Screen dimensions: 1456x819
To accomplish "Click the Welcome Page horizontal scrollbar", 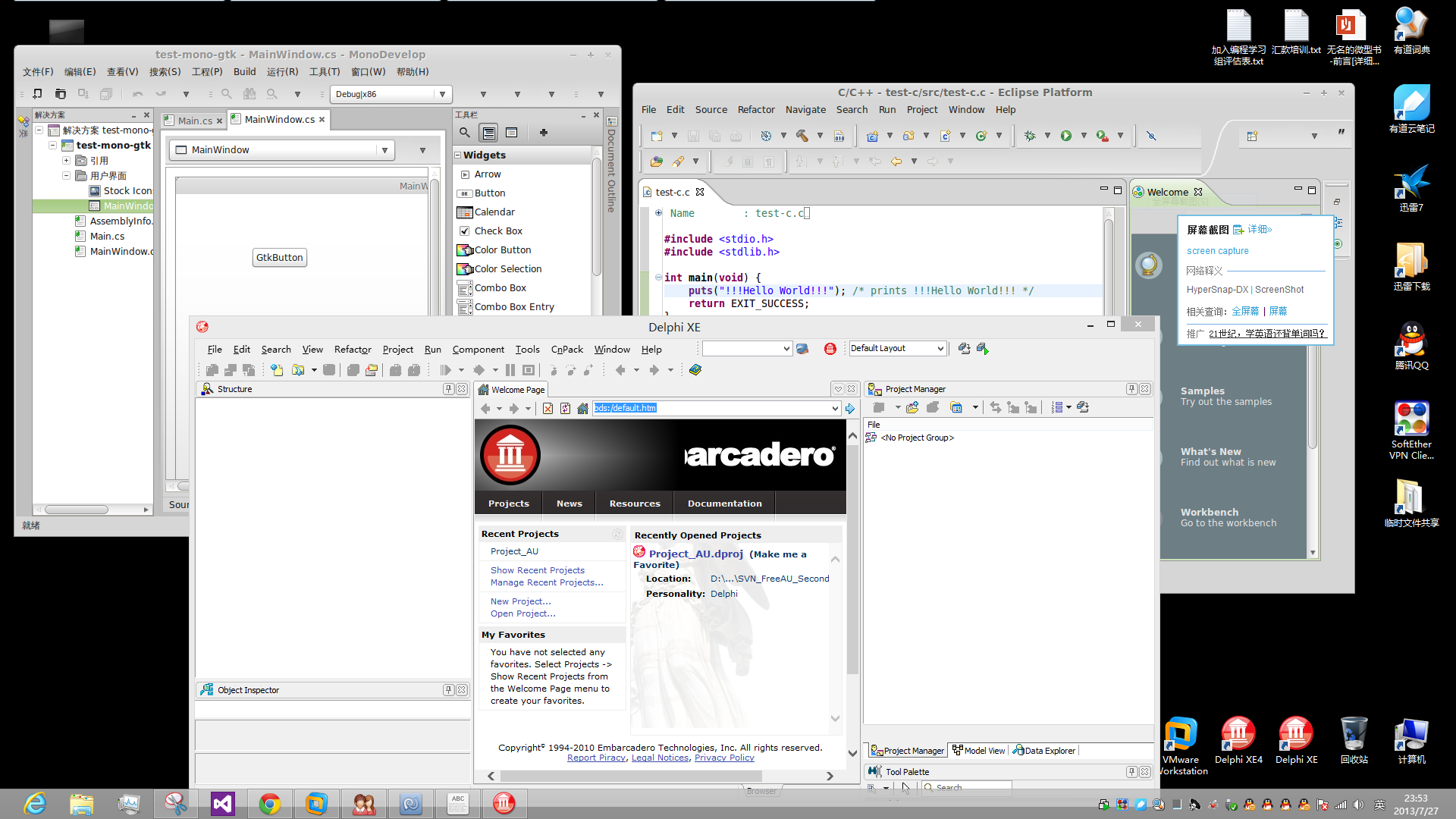I will [631, 776].
